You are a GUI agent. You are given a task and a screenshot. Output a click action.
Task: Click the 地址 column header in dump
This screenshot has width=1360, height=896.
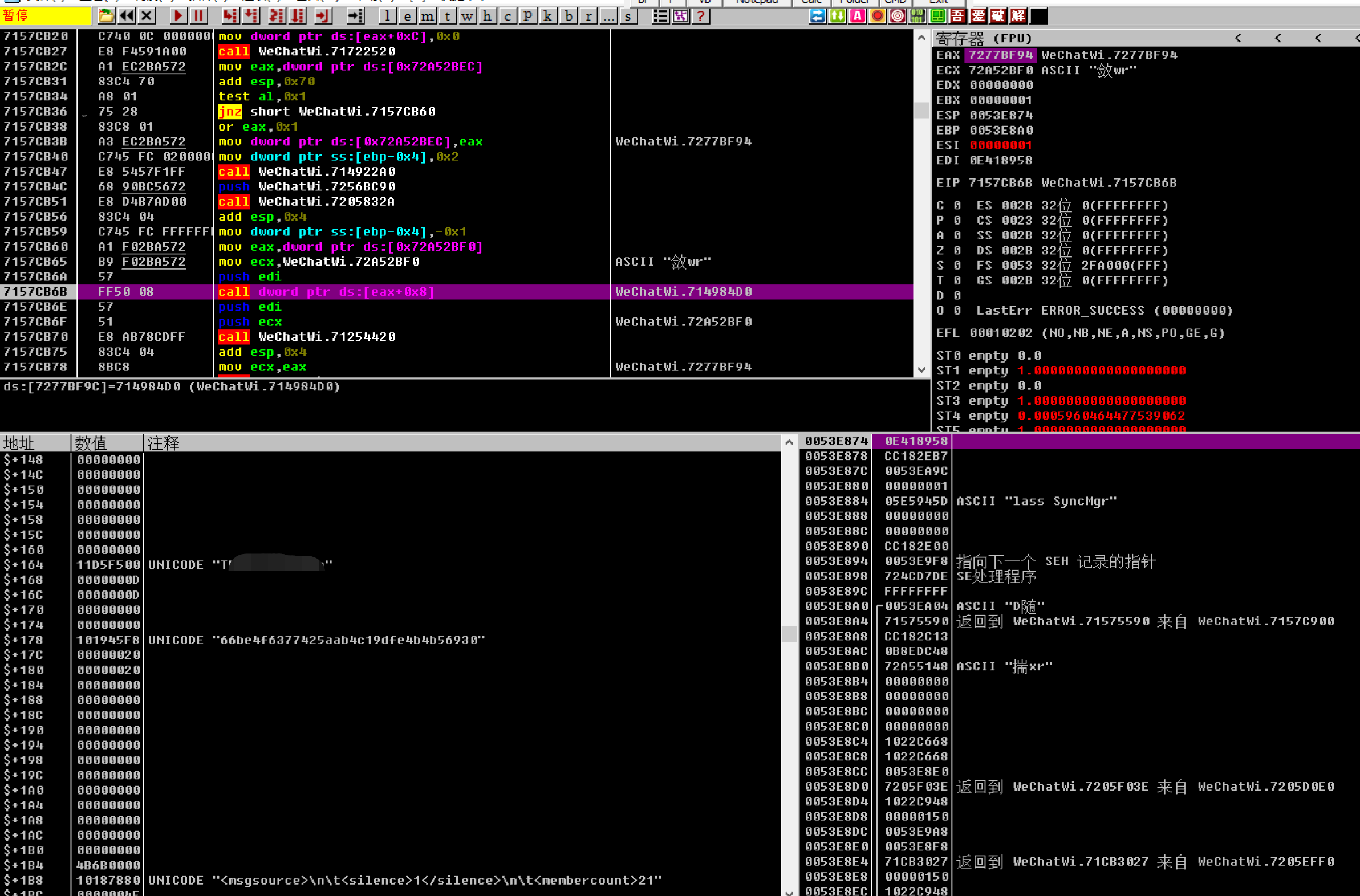35,443
